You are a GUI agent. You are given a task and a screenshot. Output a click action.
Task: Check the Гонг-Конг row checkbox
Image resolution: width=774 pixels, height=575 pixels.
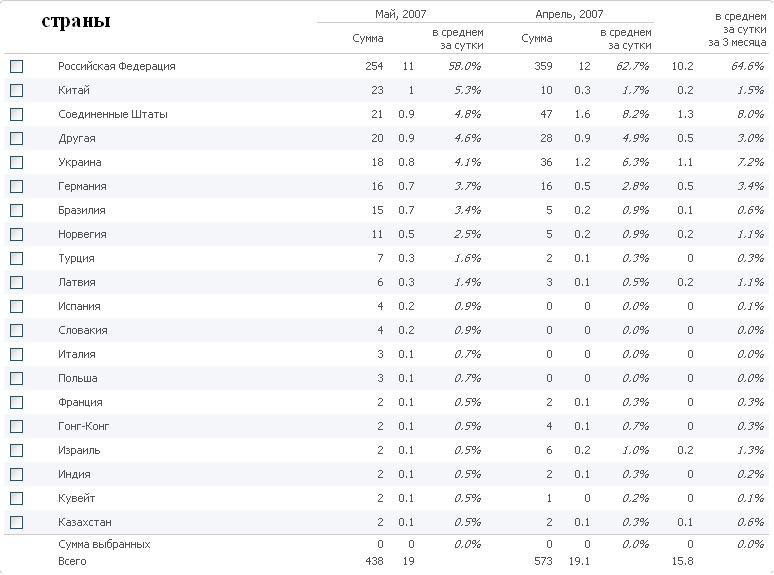point(16,426)
